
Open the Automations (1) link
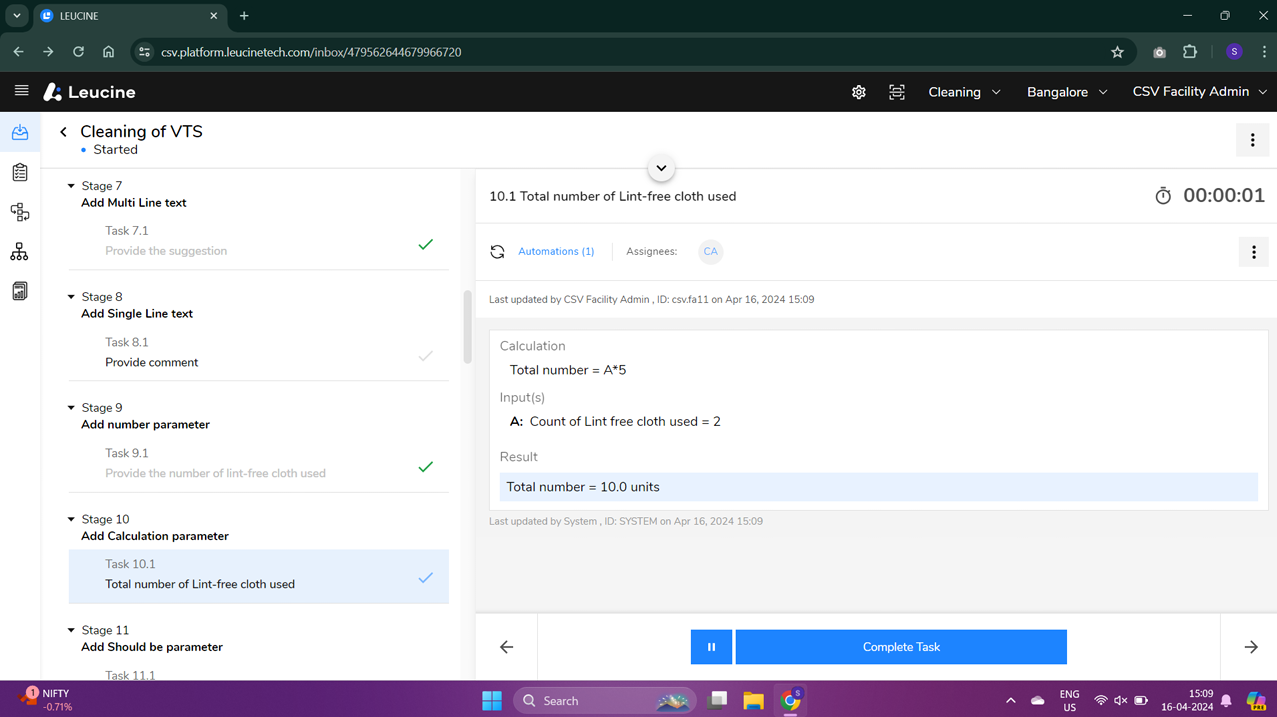point(556,252)
